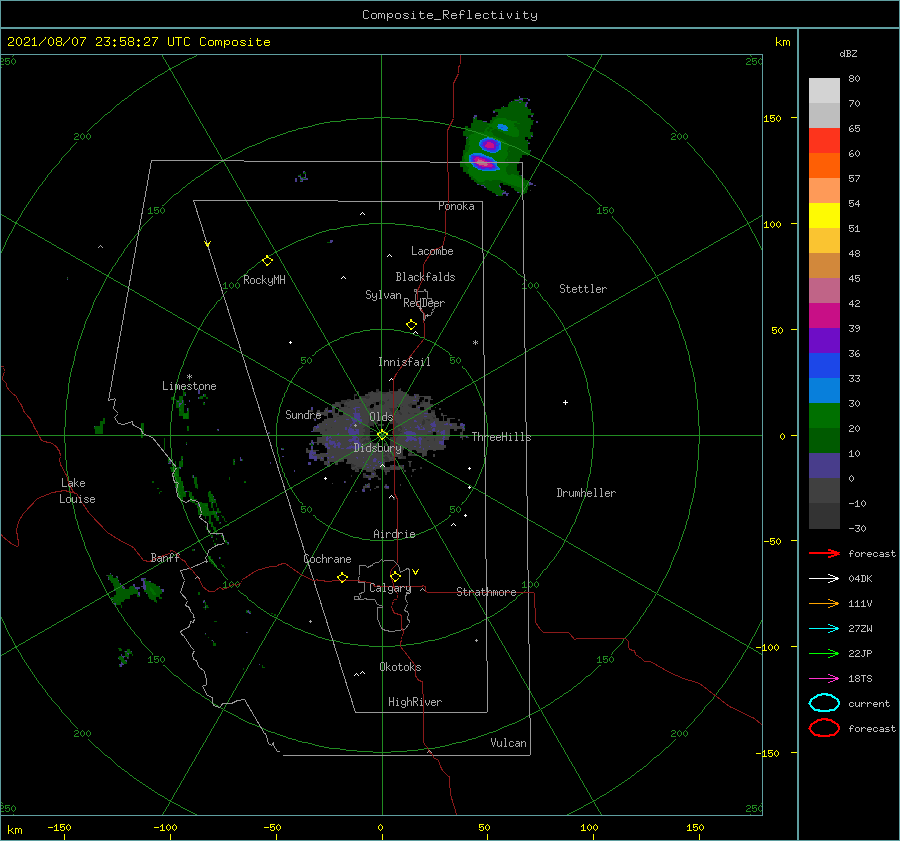
Task: Click the asterisk marker above Limestone
Action: (189, 377)
